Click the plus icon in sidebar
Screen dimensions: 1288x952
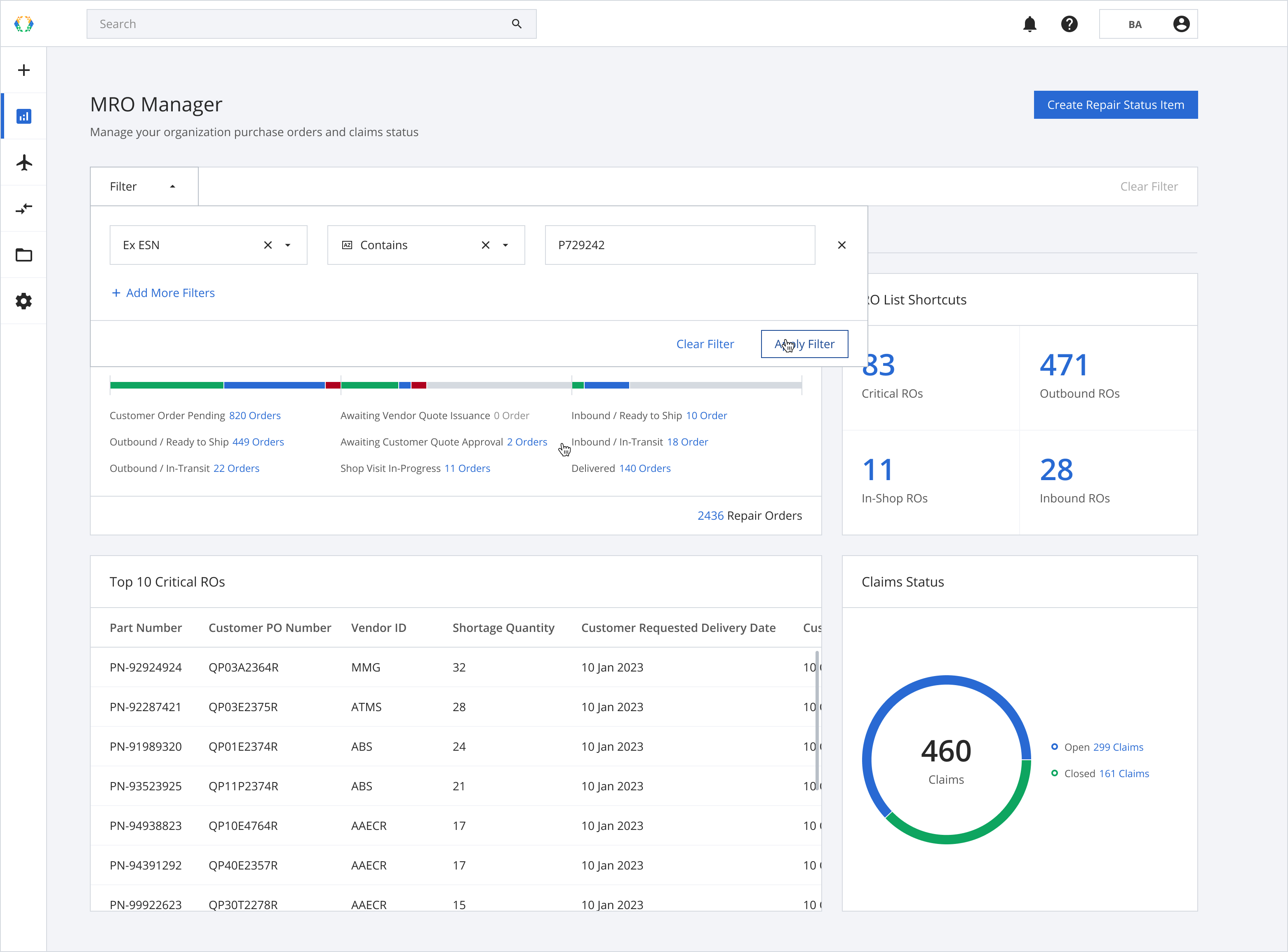24,70
